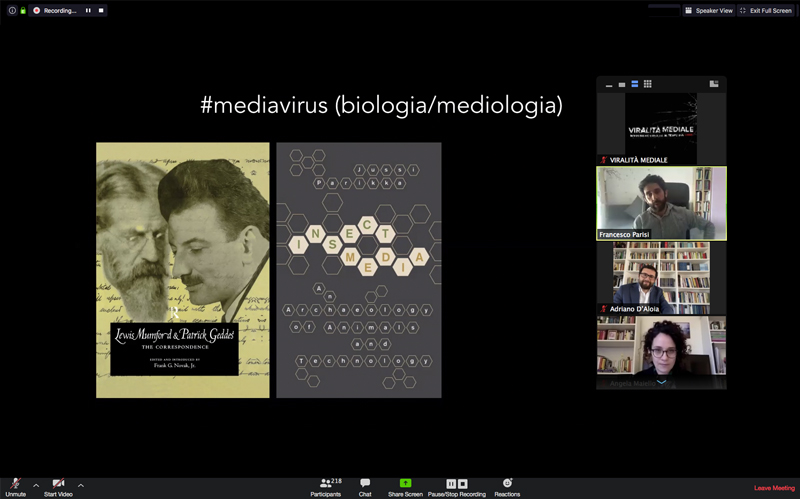Expand video options arrow beside Start Video
800x499 pixels.
click(81, 485)
